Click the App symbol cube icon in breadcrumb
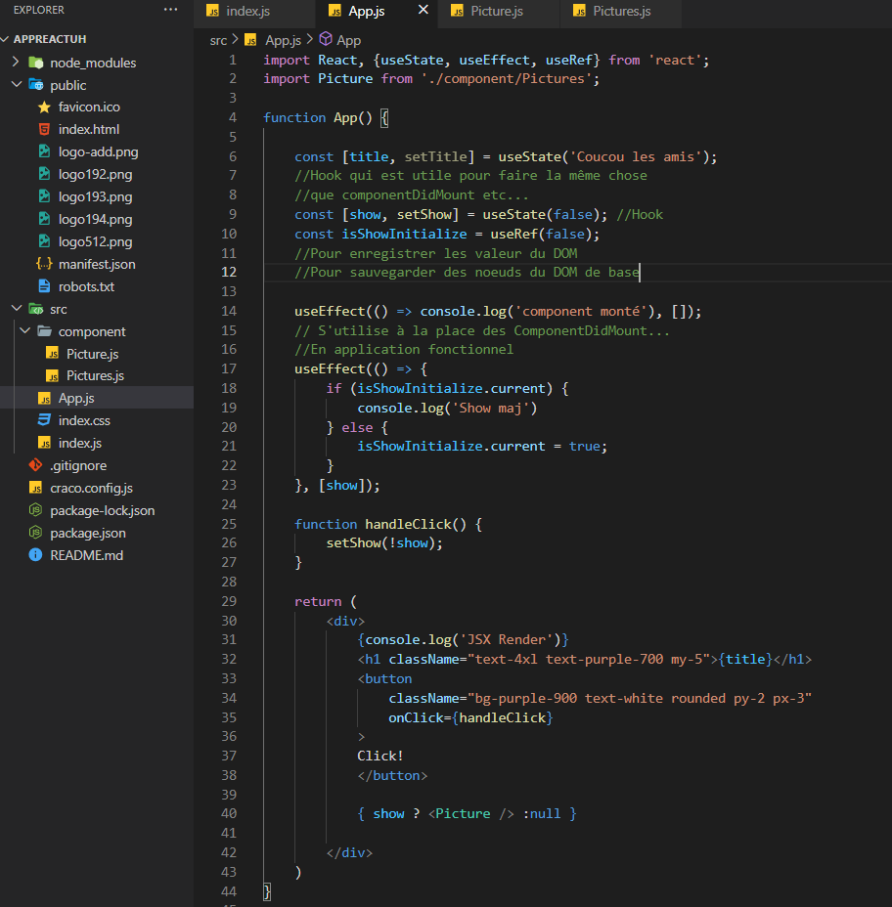Viewport: 892px width, 907px height. point(326,39)
